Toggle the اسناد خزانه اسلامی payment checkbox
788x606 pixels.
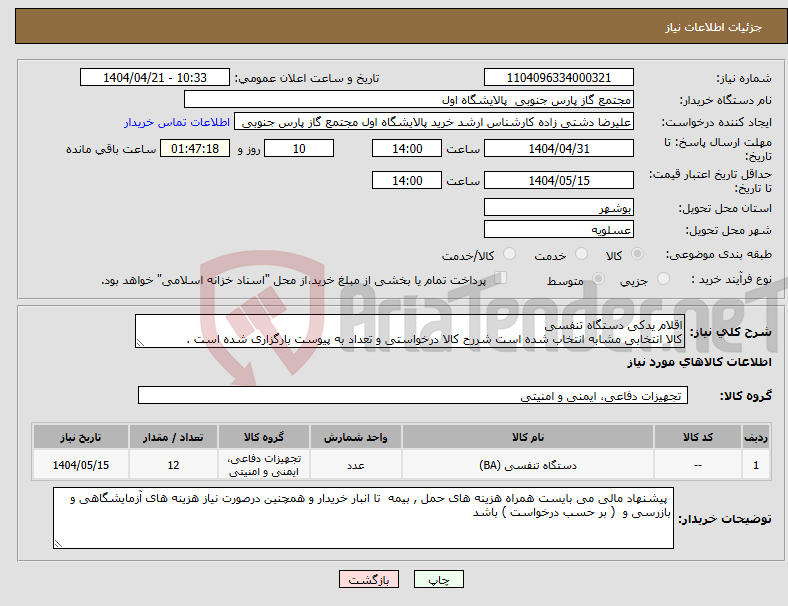[x=501, y=278]
